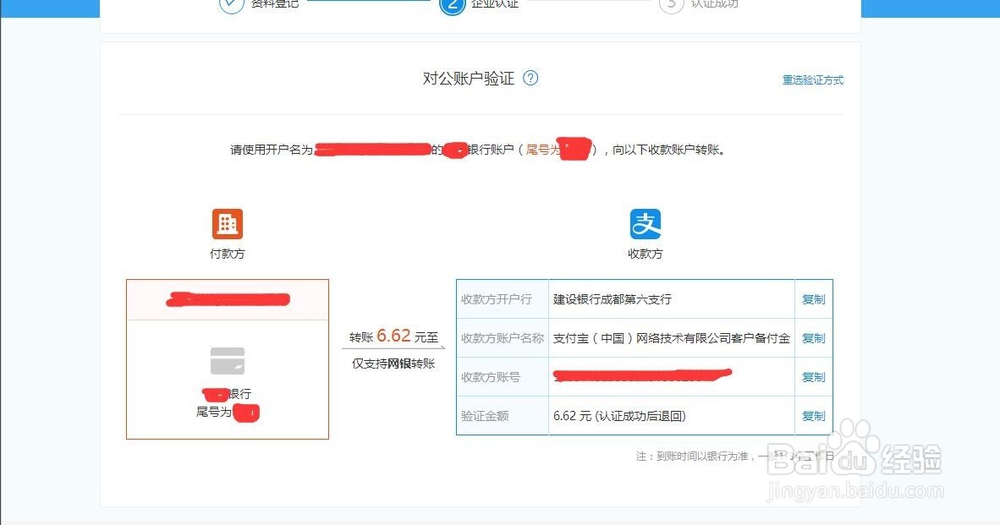Click the 转账 6.62 元至 label
Viewport: 1000px width, 525px height.
[393, 336]
